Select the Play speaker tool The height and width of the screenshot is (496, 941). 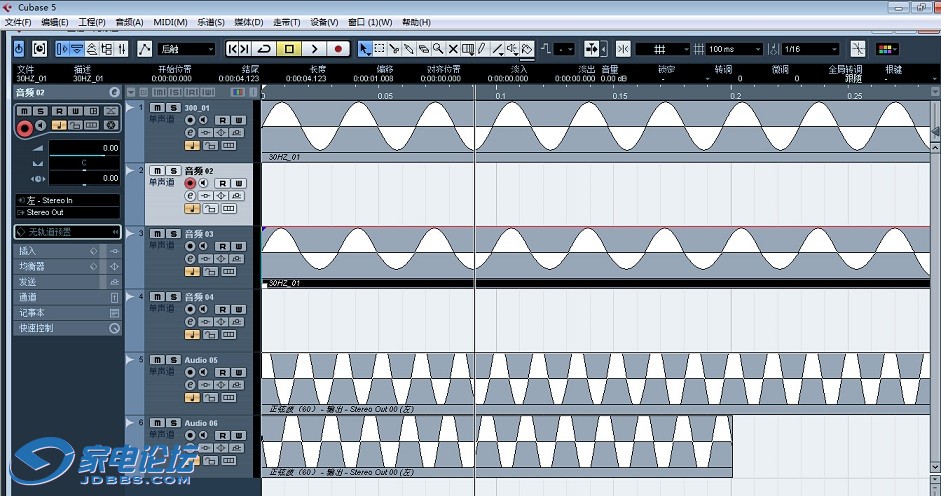coord(512,49)
